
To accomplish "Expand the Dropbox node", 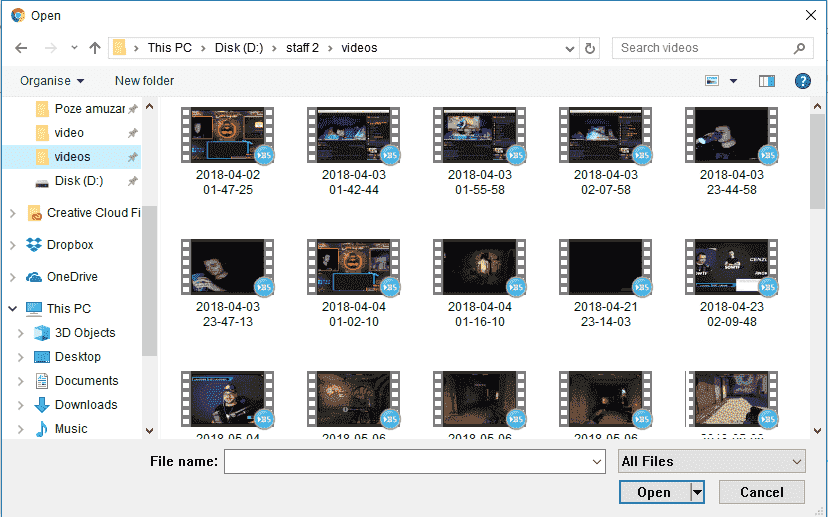I will (13, 246).
